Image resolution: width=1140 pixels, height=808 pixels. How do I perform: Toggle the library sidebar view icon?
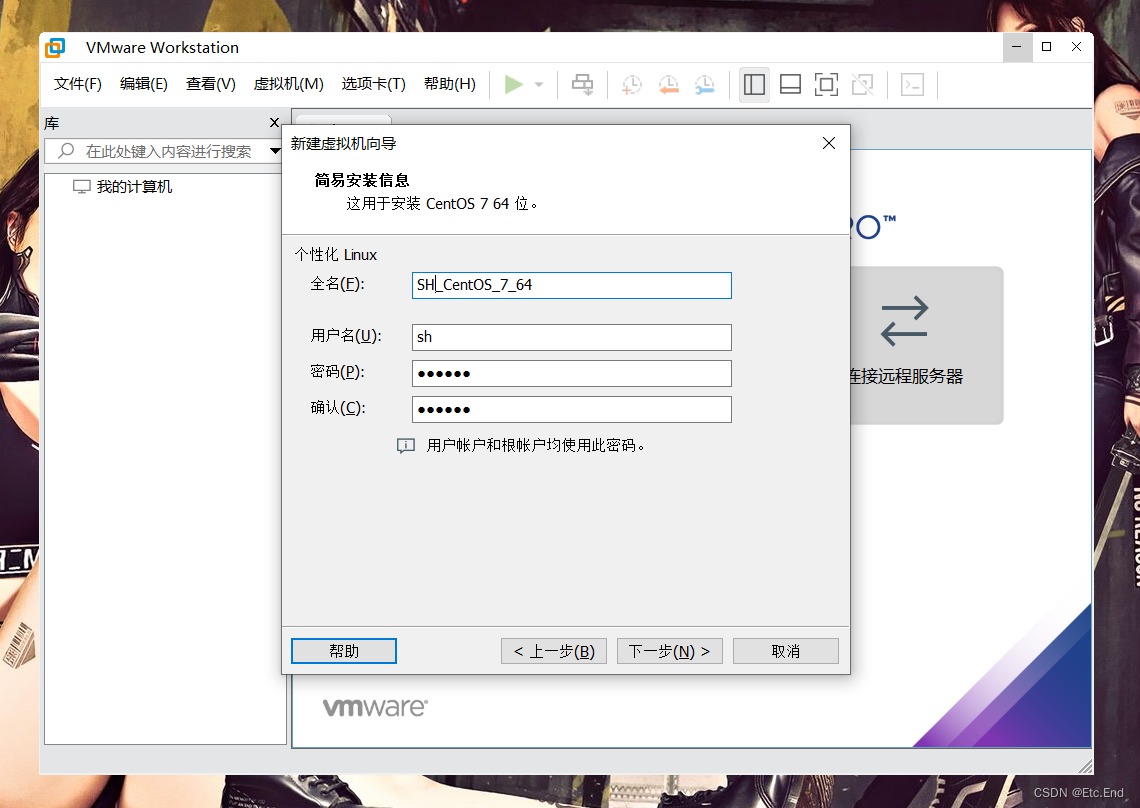pyautogui.click(x=754, y=84)
